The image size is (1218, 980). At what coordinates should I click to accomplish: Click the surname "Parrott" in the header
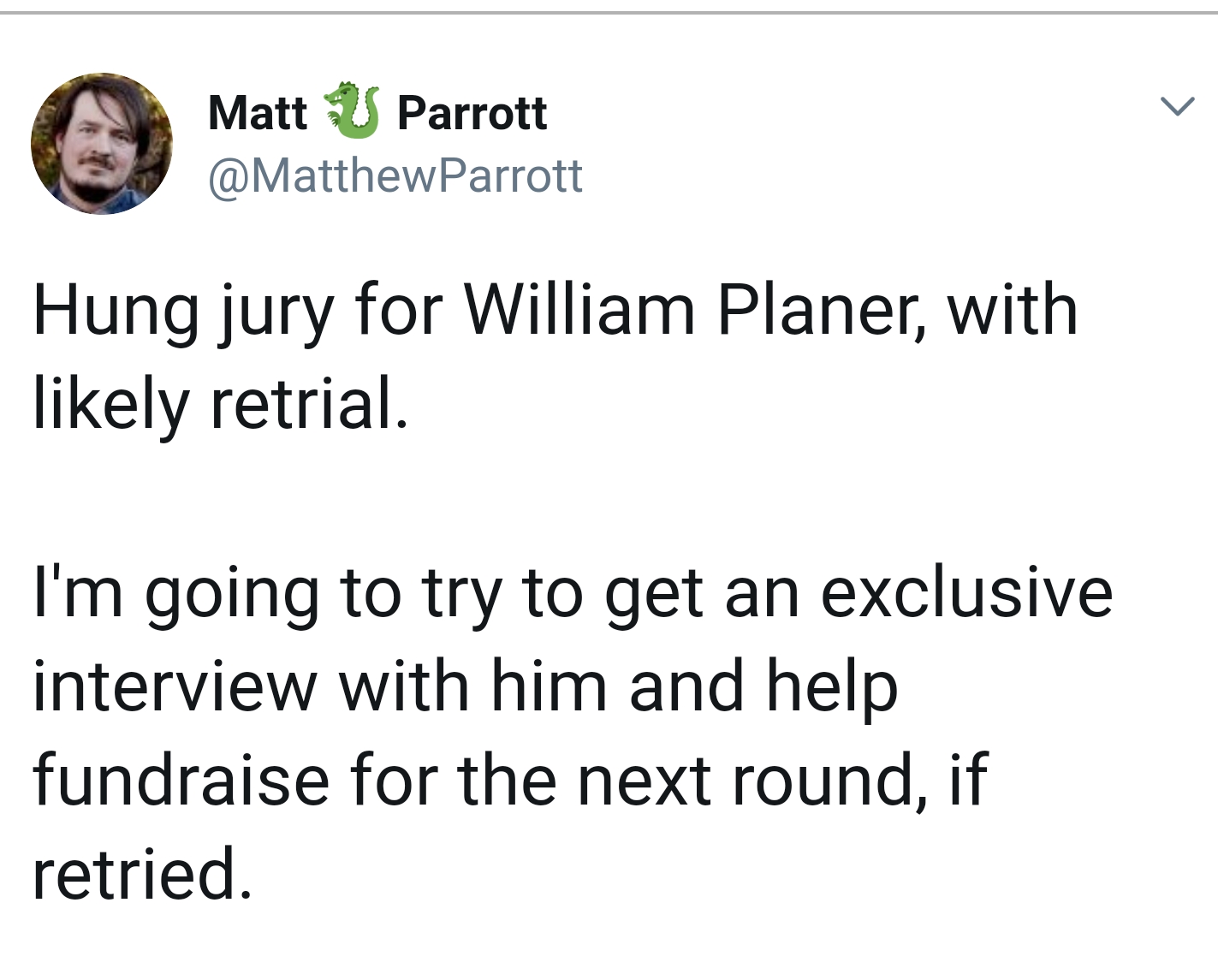point(472,113)
